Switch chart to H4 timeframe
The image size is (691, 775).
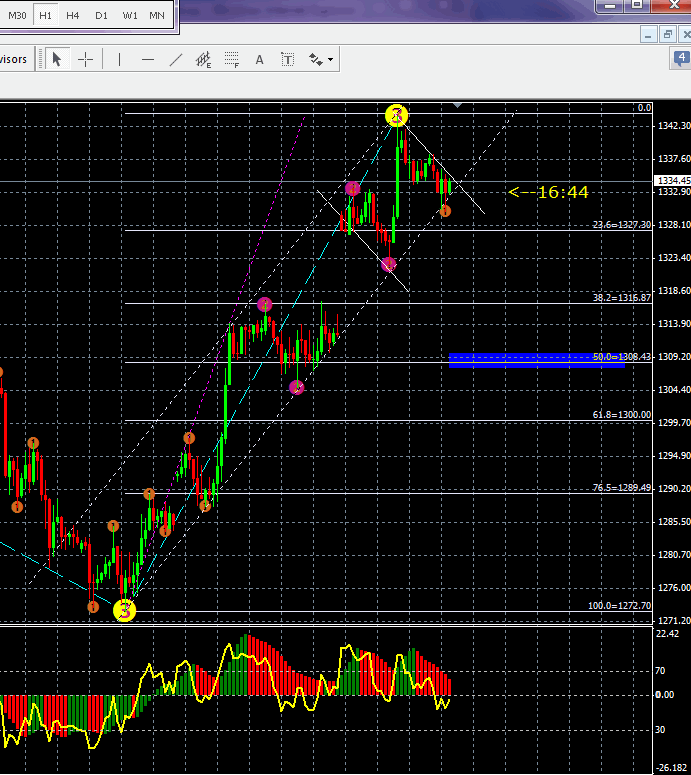[73, 15]
